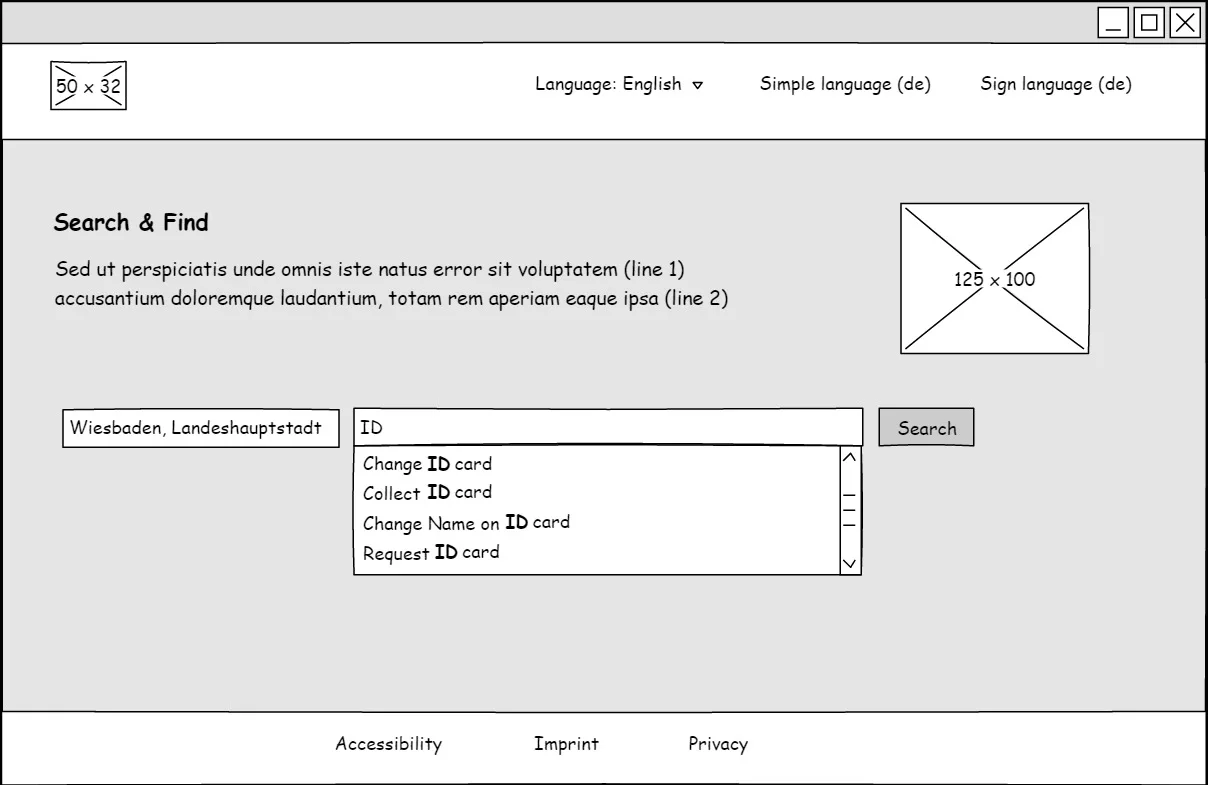The image size is (1208, 785).
Task: Click the logo image placeholder in header
Action: point(88,86)
